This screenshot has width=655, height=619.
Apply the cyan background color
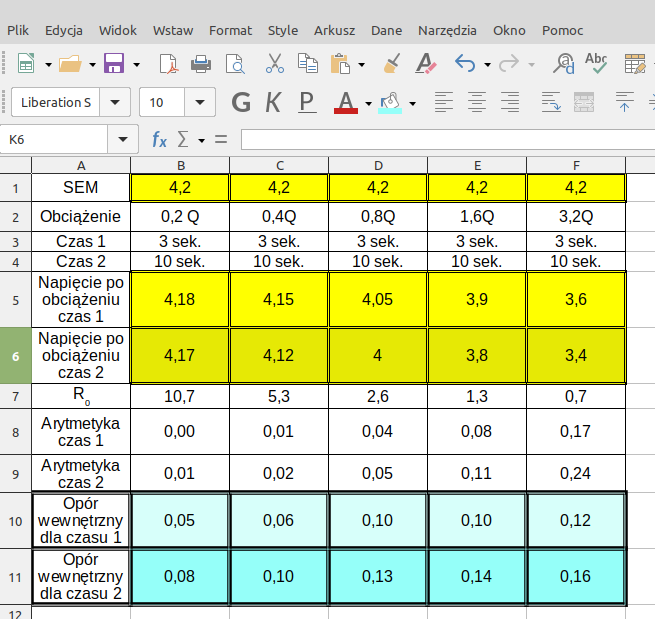(390, 102)
